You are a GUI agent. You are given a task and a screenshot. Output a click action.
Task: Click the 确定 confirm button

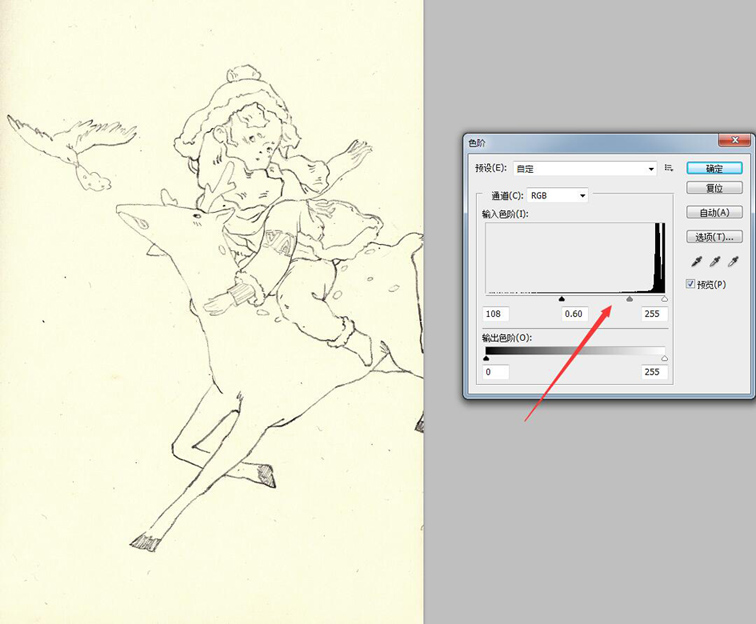pos(714,168)
